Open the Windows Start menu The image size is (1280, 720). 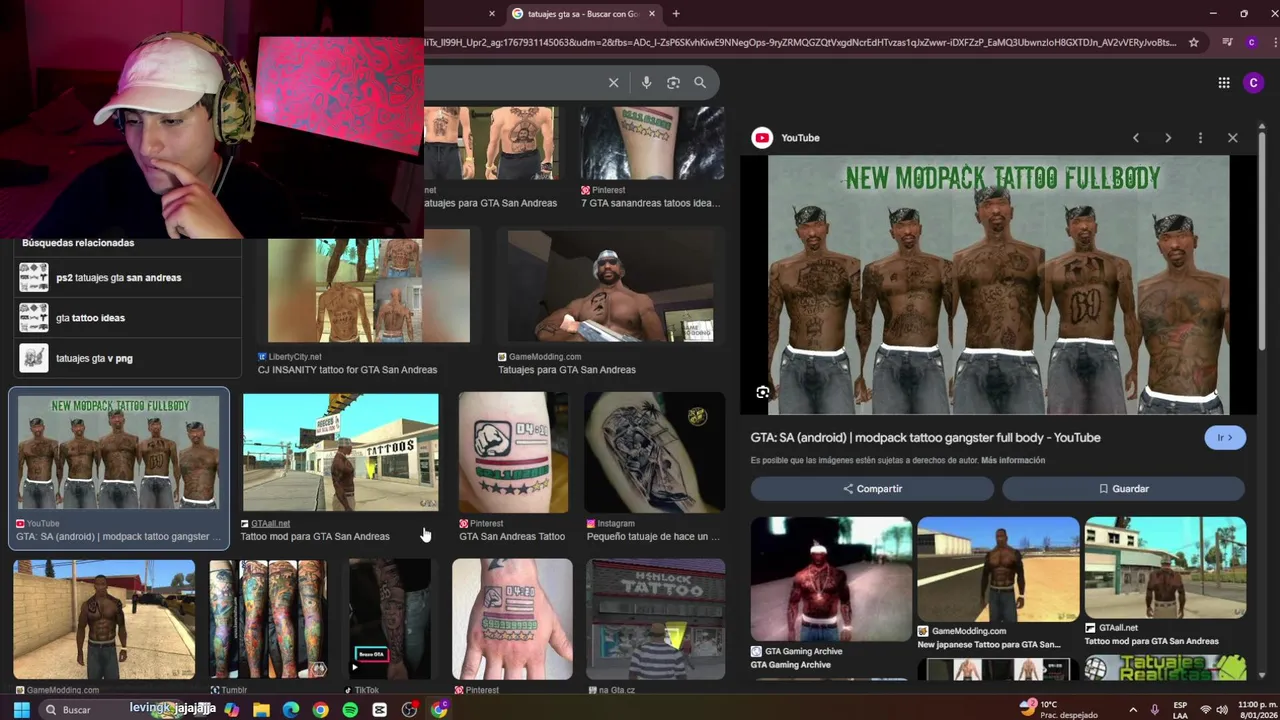point(20,710)
